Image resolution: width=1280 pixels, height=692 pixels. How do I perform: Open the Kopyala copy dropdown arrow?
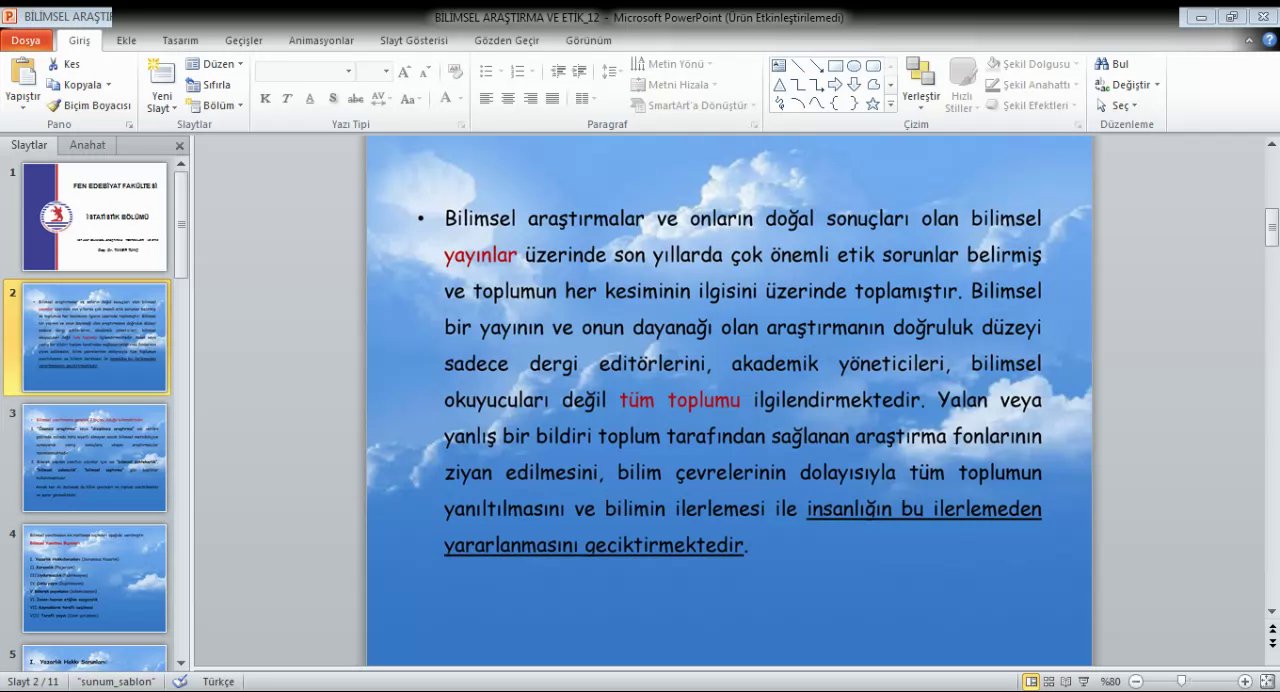(108, 85)
